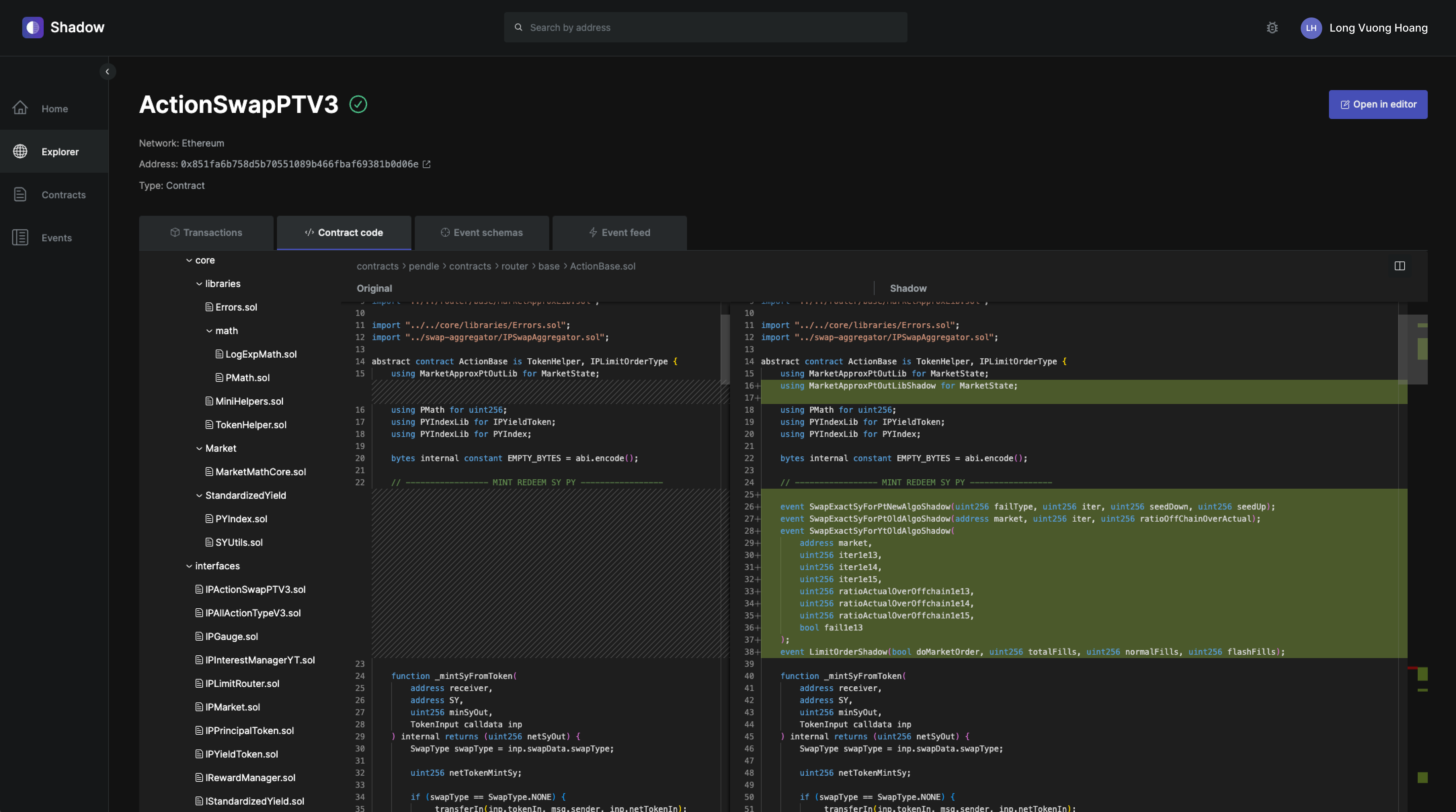Focus the Search by address field
The image size is (1456, 812).
pos(705,28)
